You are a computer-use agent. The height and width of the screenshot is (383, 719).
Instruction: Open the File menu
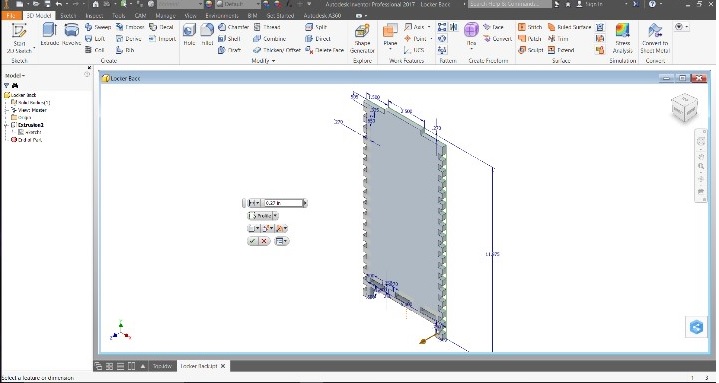click(x=11, y=15)
